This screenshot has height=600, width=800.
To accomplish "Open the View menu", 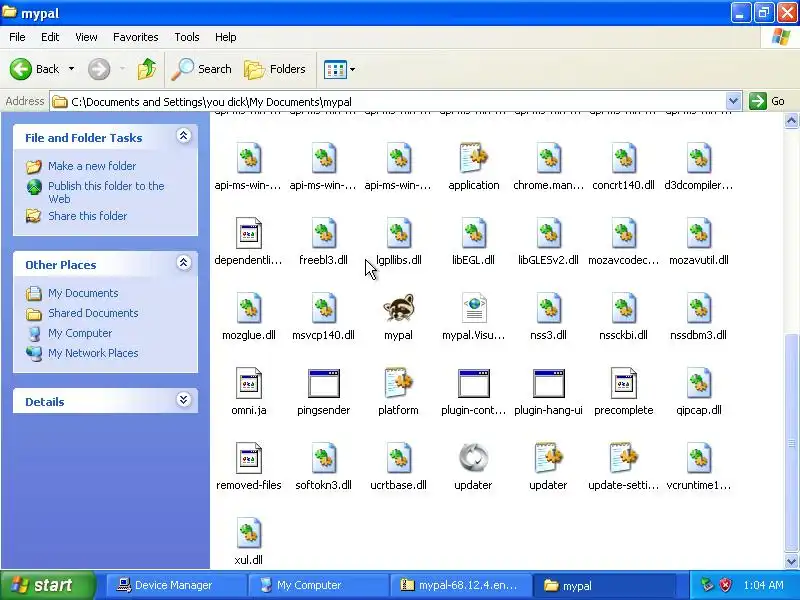I will pos(86,37).
